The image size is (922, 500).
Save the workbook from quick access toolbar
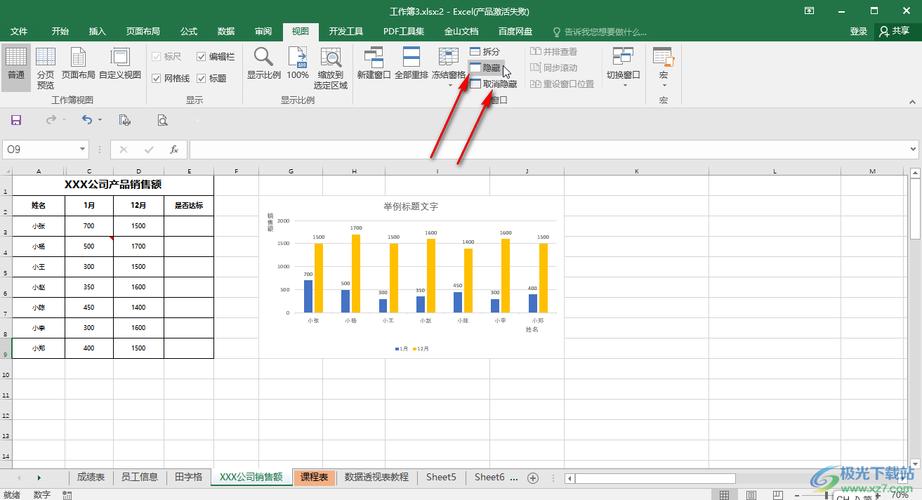pyautogui.click(x=16, y=120)
